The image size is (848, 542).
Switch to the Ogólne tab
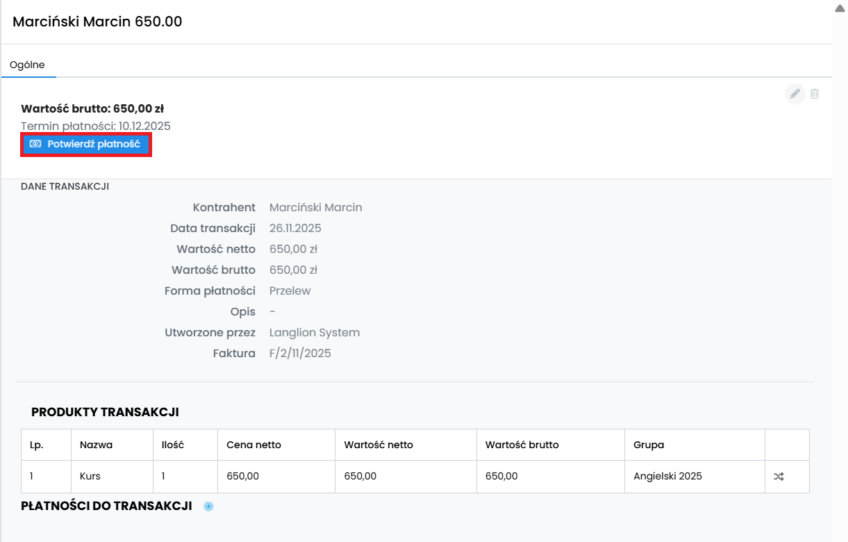click(x=27, y=65)
